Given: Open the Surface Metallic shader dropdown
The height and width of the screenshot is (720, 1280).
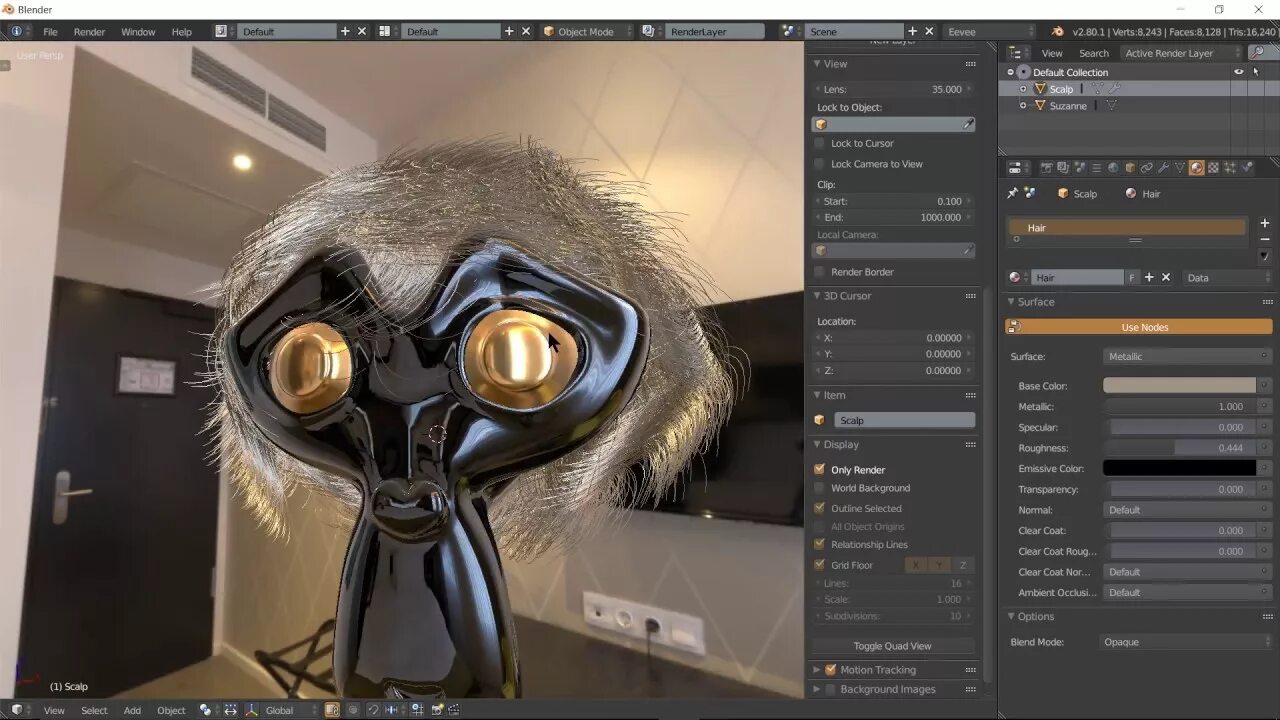Looking at the screenshot, I should click(1187, 356).
